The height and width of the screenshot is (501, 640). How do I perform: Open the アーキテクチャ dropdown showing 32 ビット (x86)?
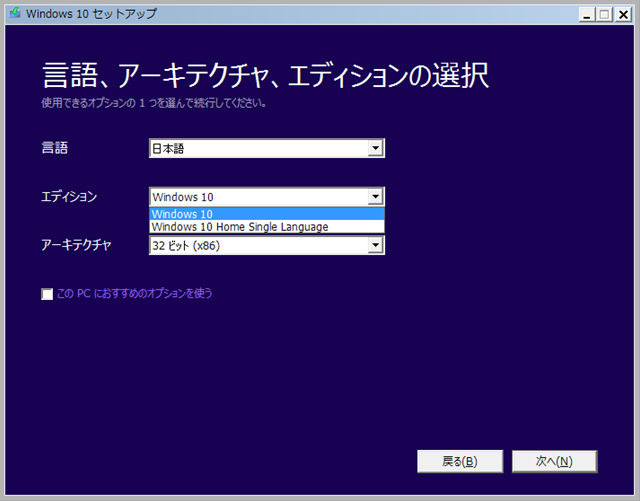tap(267, 245)
